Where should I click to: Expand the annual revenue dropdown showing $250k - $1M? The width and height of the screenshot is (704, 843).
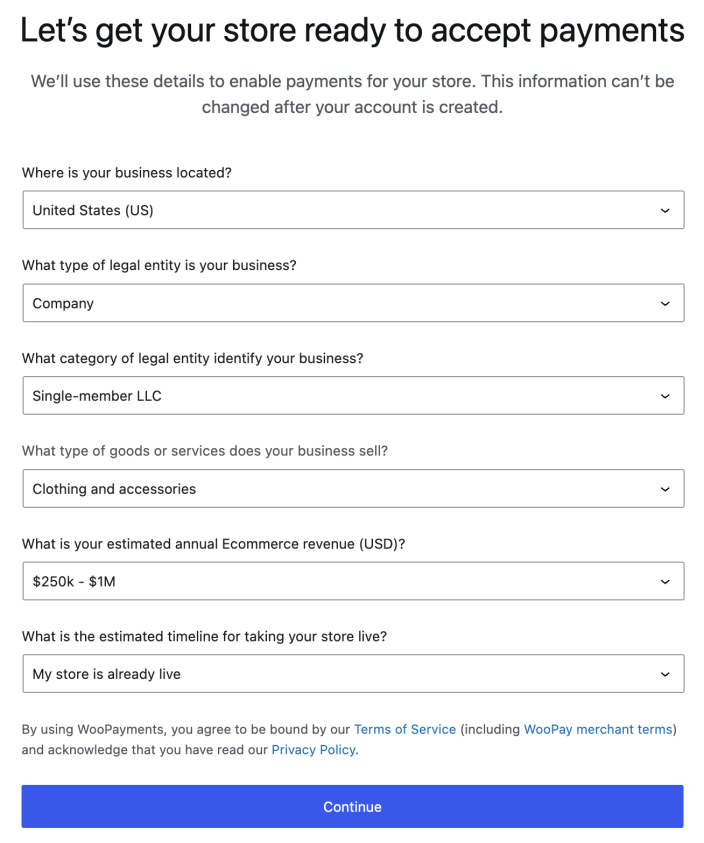coord(340,581)
